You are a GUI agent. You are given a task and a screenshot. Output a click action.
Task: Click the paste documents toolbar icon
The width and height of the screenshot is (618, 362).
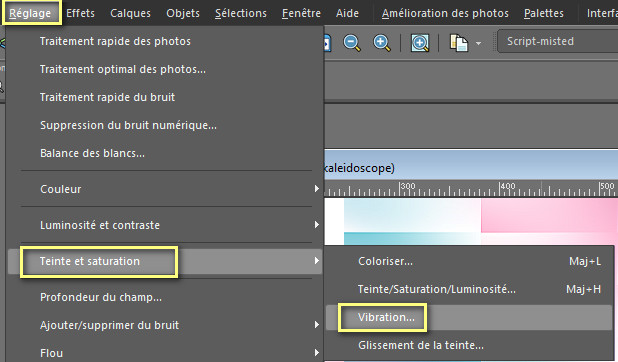pyautogui.click(x=459, y=43)
